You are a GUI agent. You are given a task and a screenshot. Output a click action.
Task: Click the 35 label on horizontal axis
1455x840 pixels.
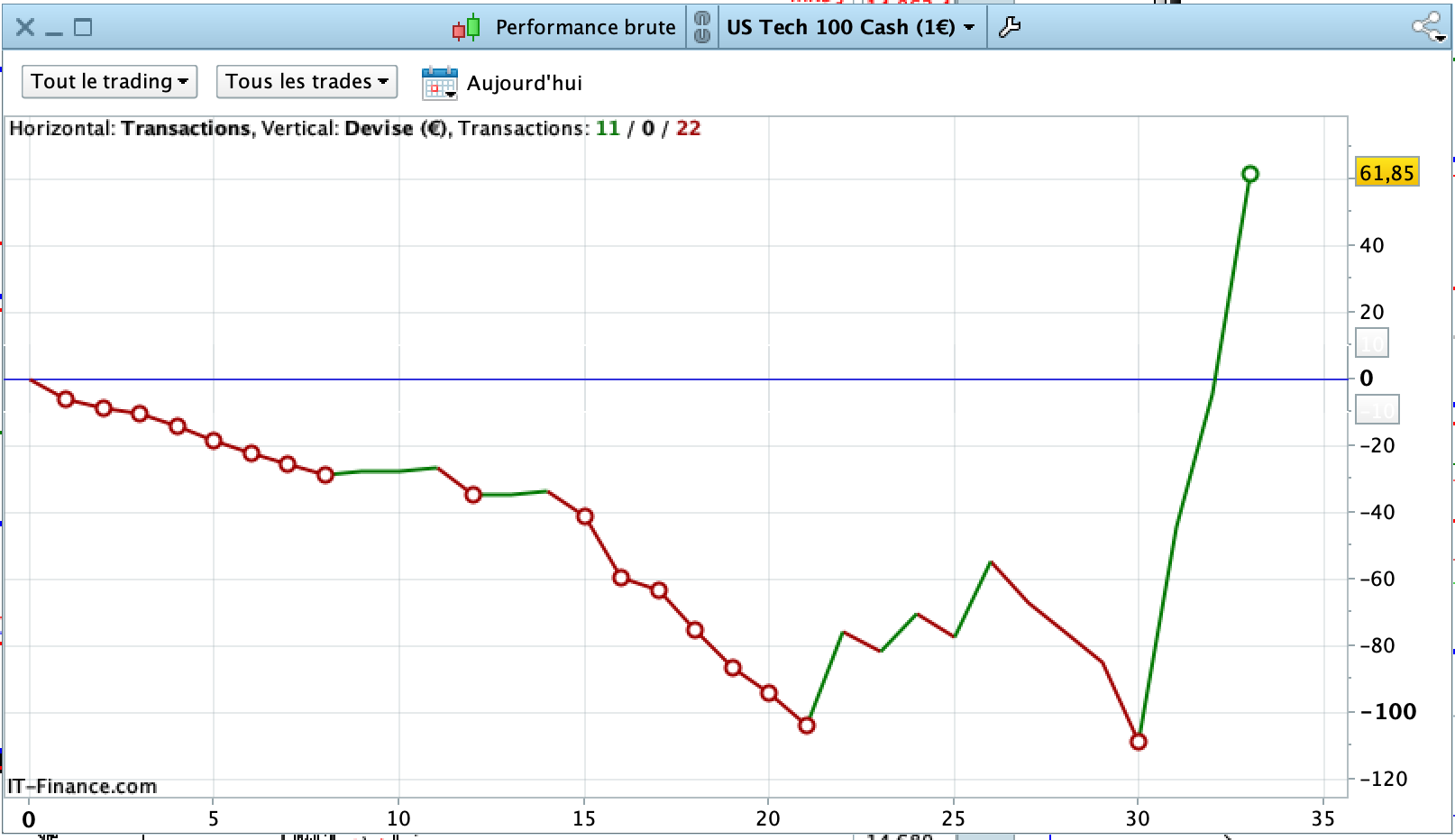pos(1323,818)
